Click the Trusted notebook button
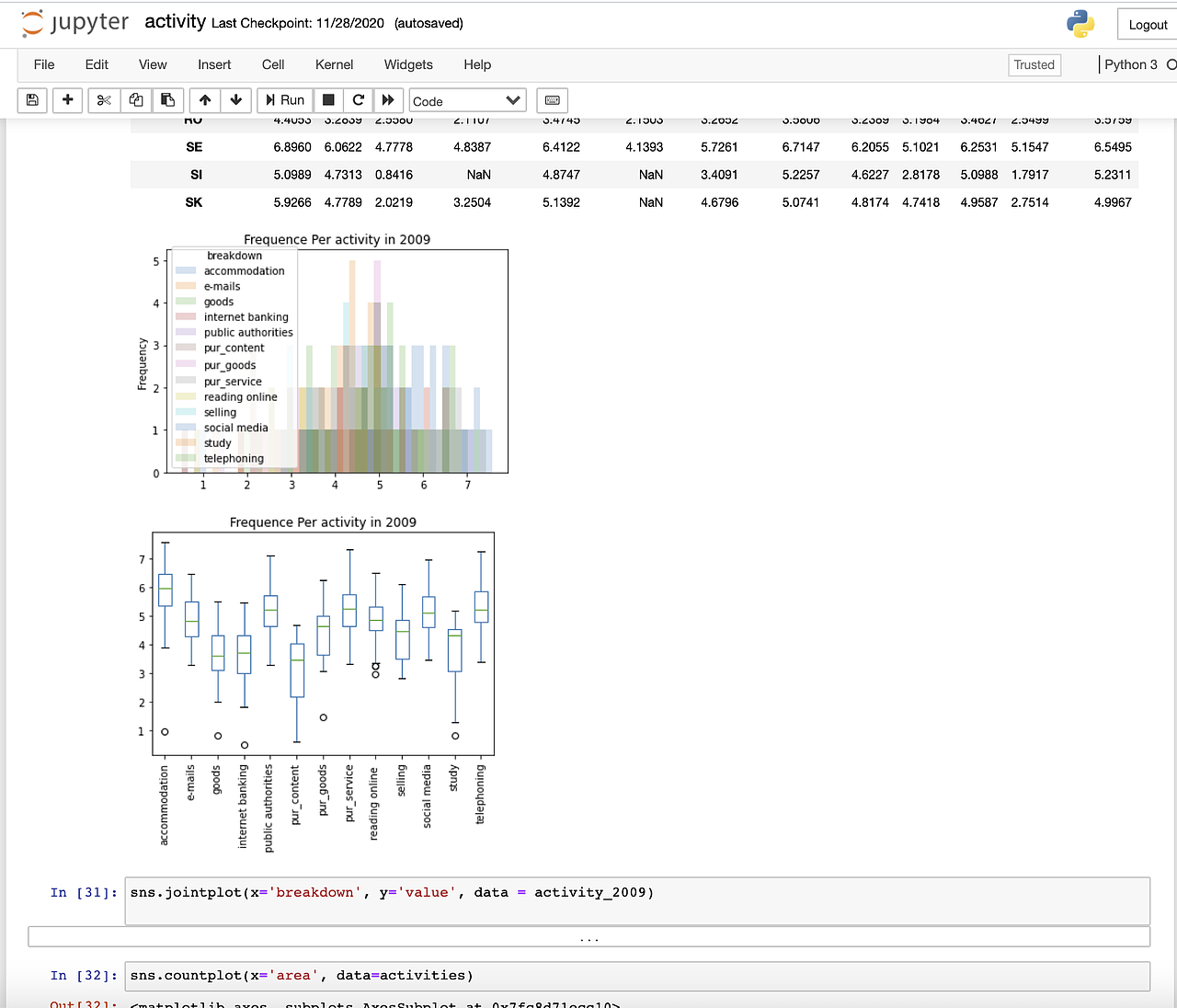Screen dimensions: 1177x1008 pyautogui.click(x=1034, y=64)
